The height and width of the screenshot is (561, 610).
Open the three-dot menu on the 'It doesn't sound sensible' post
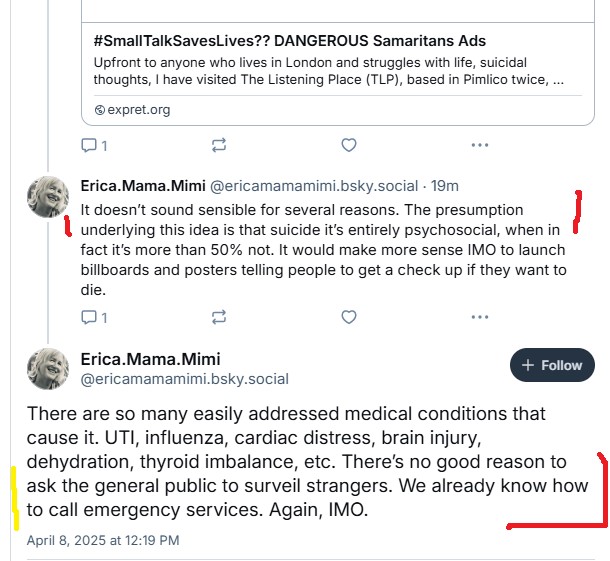pyautogui.click(x=479, y=317)
